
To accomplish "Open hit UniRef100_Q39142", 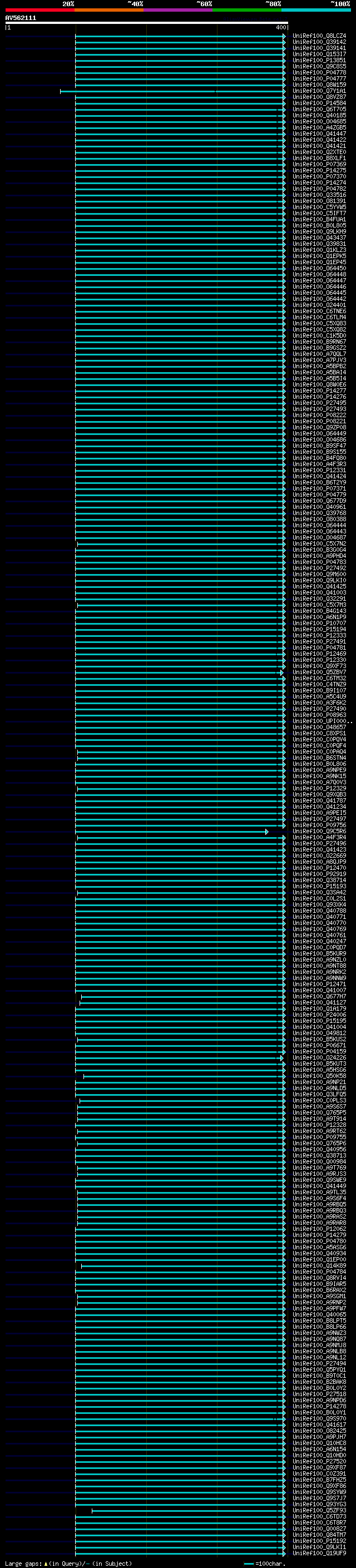I will 319,42.
